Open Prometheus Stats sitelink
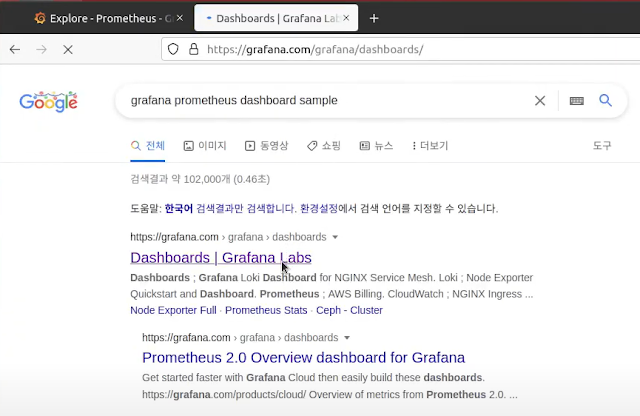Viewport: 640px width, 416px height. pos(266,310)
